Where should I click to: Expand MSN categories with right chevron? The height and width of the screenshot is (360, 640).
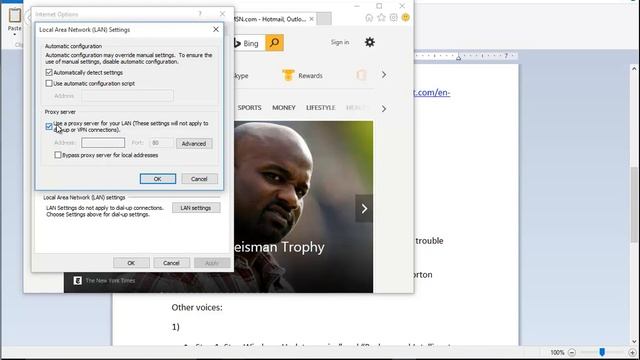click(x=384, y=109)
